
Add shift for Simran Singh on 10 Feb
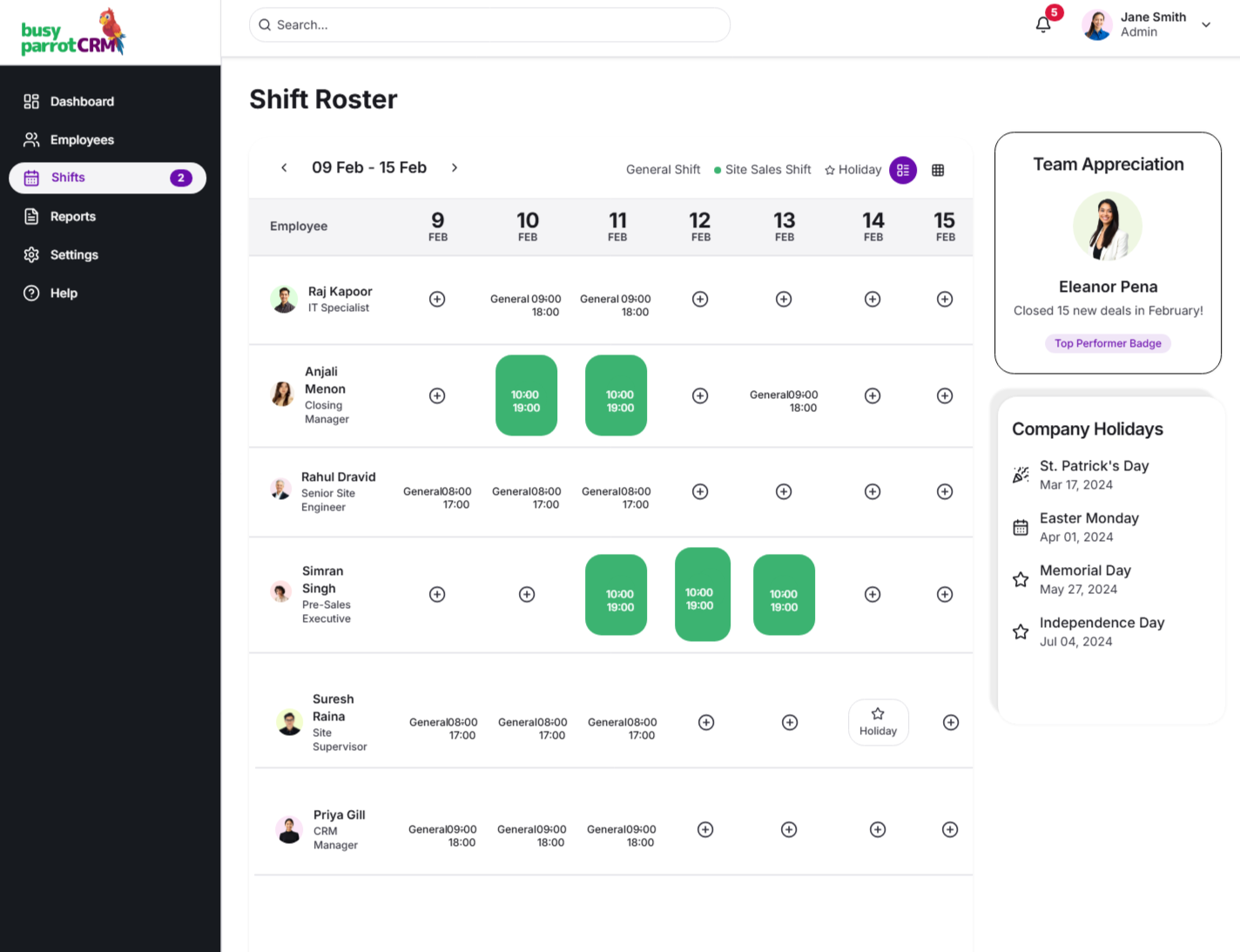pos(527,594)
